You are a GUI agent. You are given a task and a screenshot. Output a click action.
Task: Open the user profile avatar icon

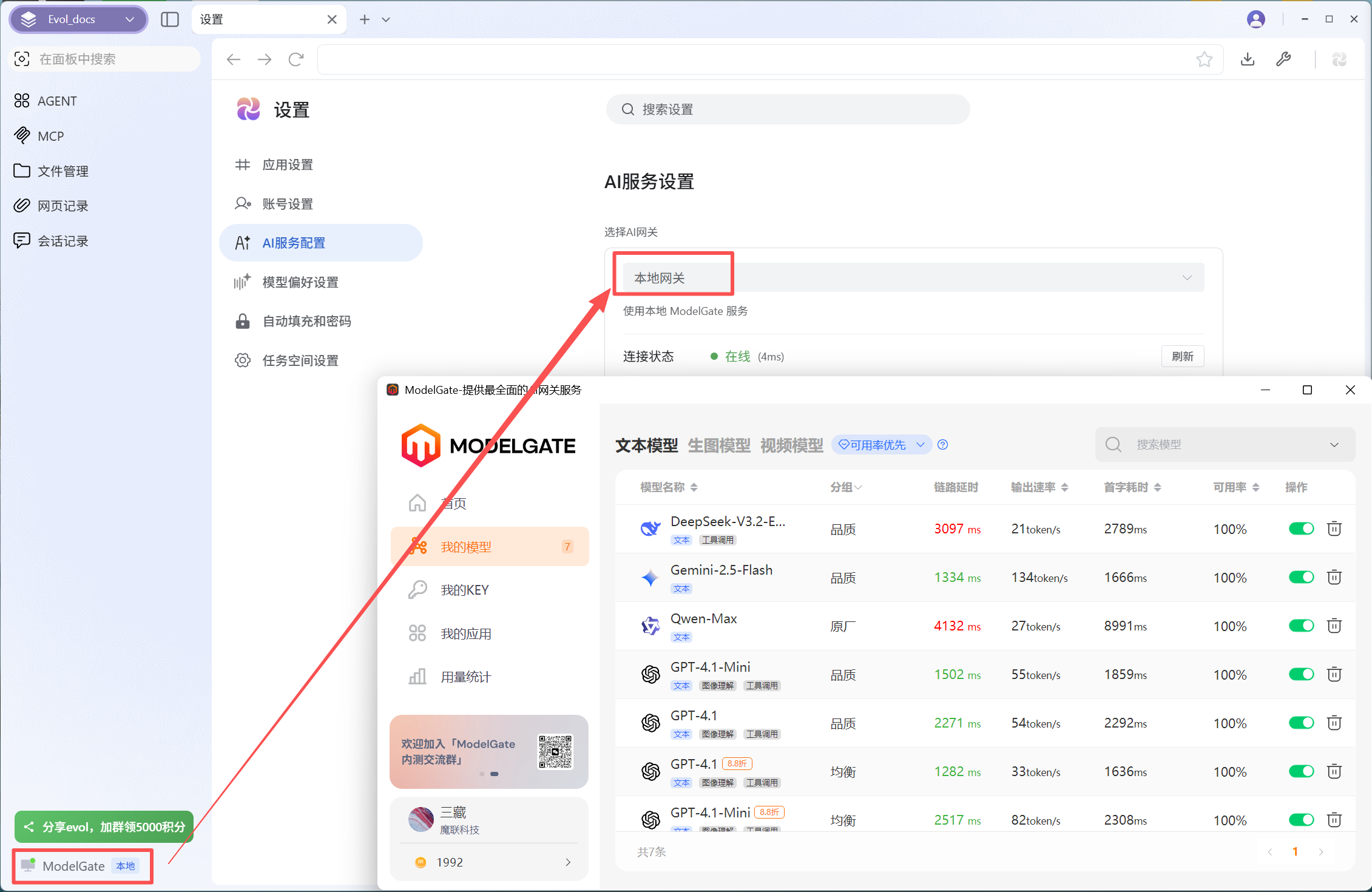pyautogui.click(x=1255, y=19)
